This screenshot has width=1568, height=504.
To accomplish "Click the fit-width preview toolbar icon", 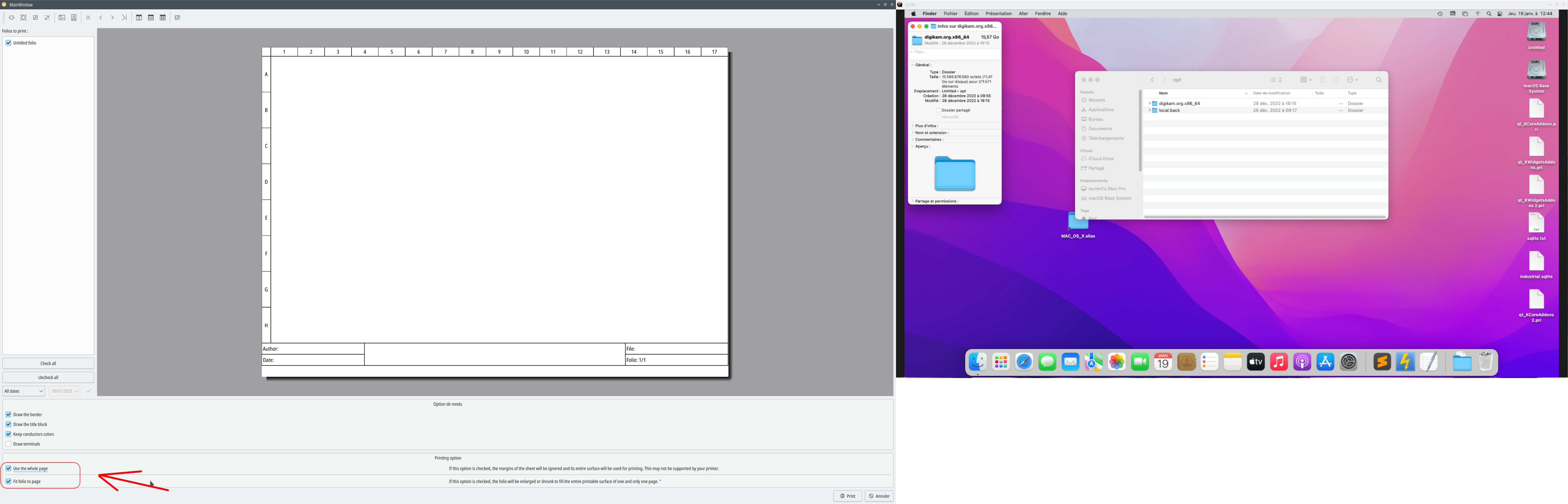I will click(x=12, y=18).
